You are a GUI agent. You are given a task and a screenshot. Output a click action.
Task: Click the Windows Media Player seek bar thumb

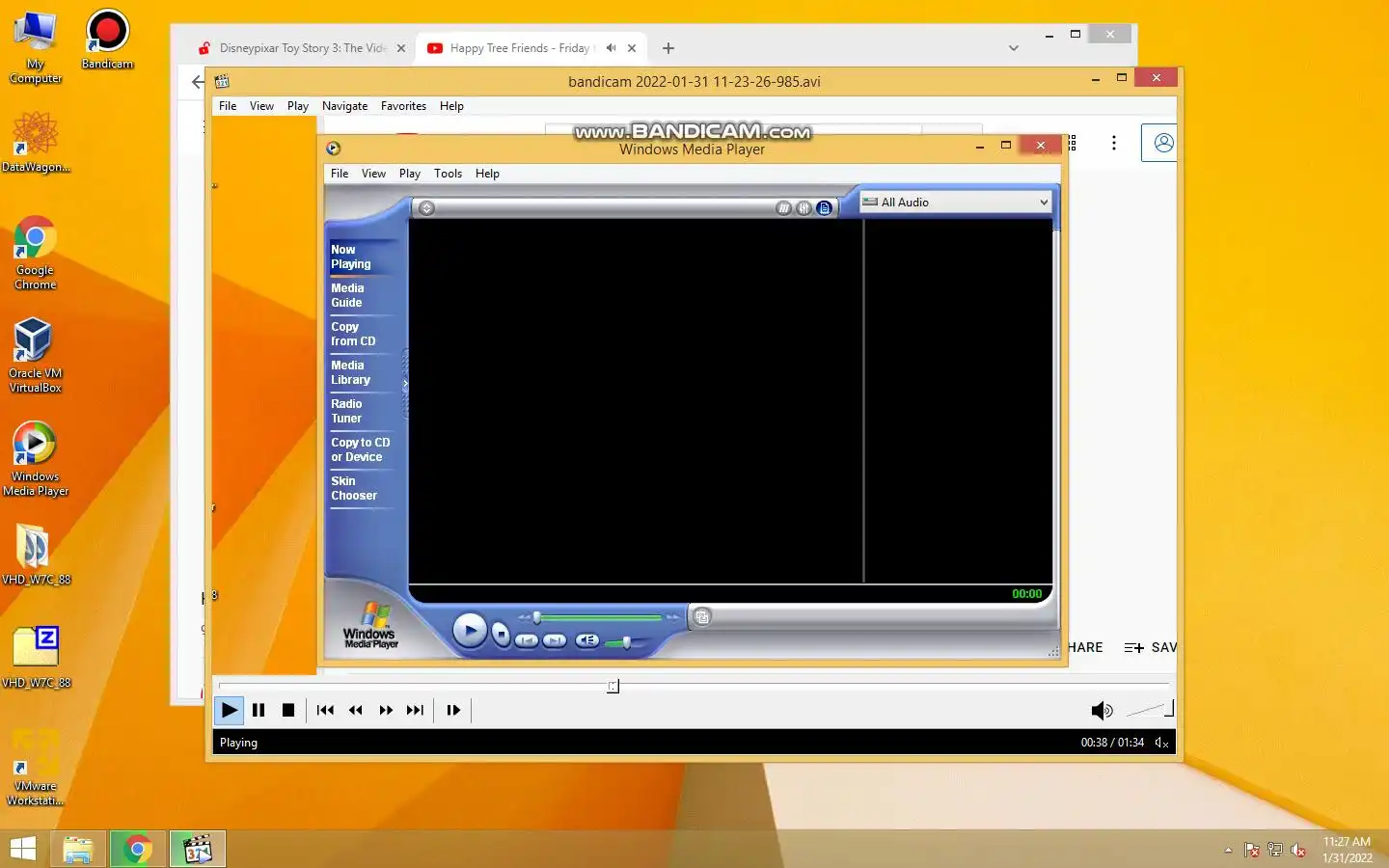pos(537,617)
